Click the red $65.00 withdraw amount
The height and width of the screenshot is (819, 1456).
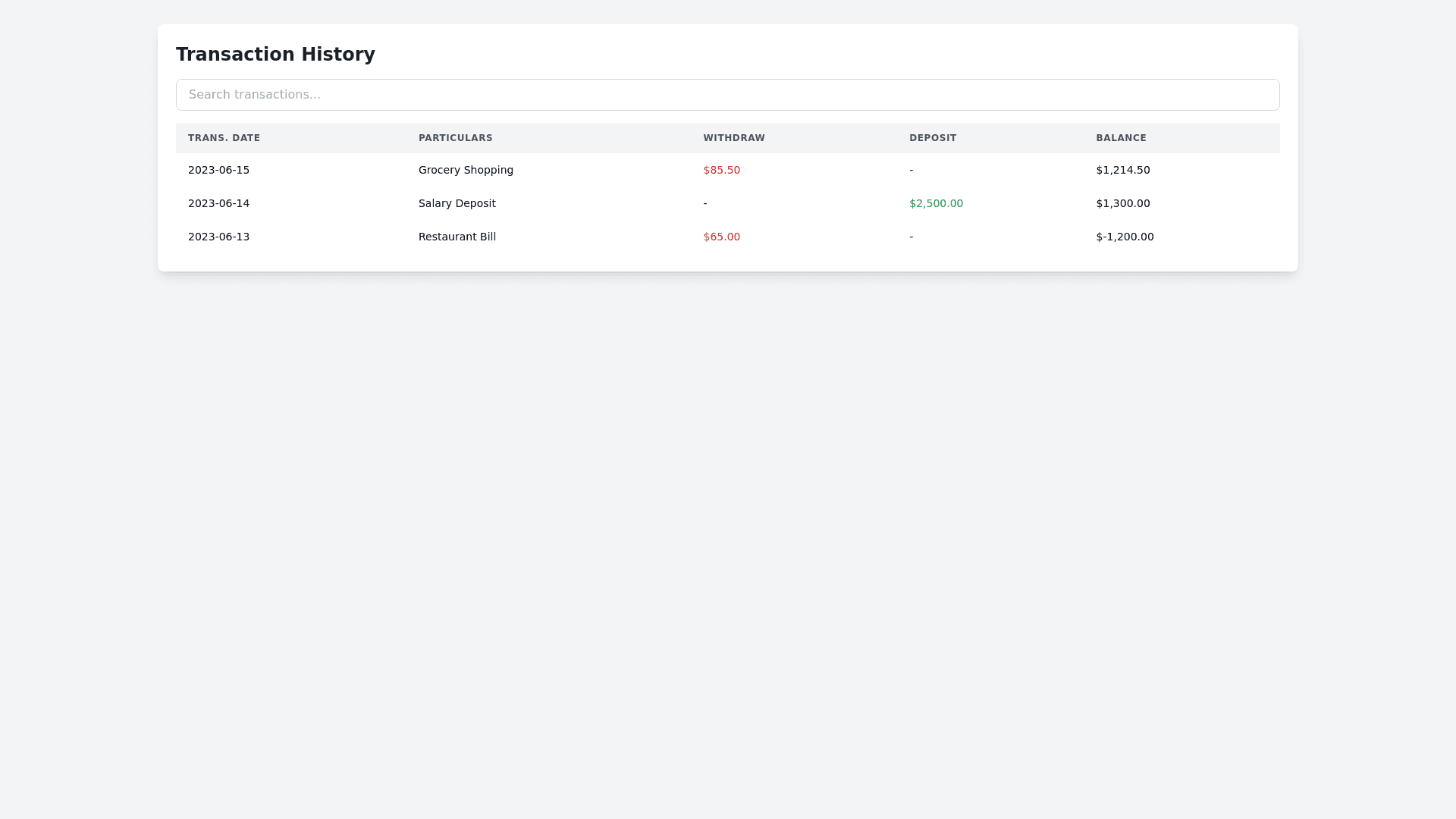tap(721, 237)
